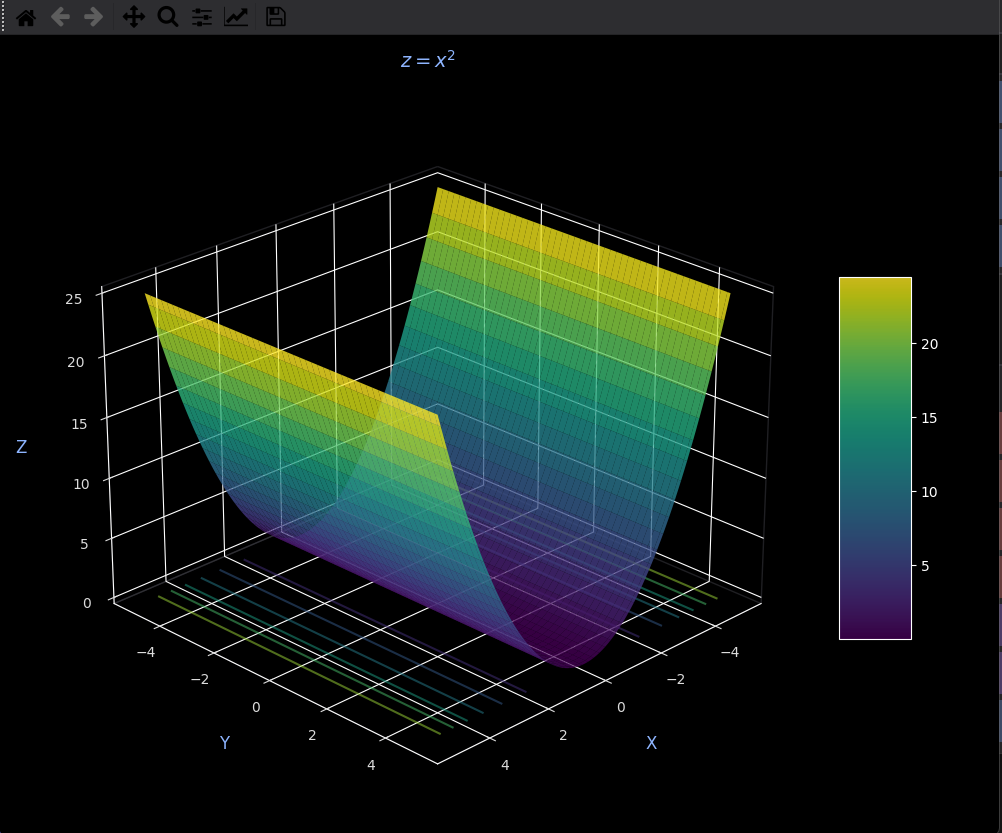Click the Forward navigation arrow icon
Viewport: 1002px width, 833px height.
pyautogui.click(x=92, y=17)
